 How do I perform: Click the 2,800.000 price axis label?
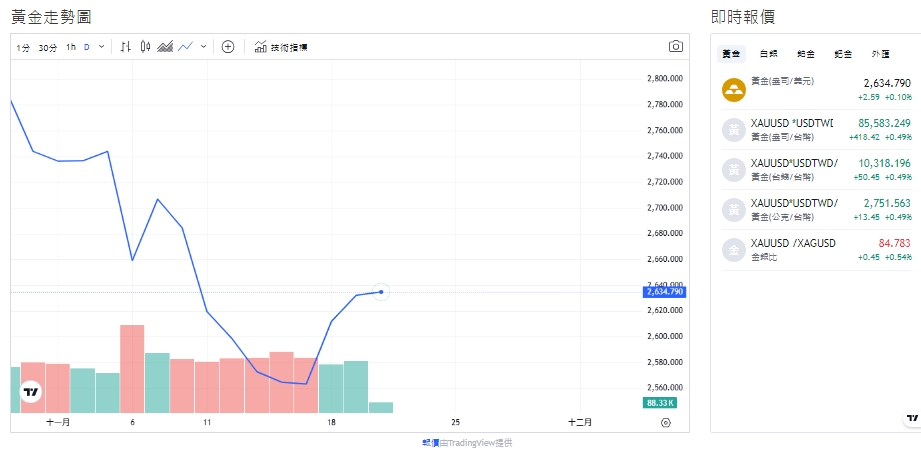pos(665,79)
